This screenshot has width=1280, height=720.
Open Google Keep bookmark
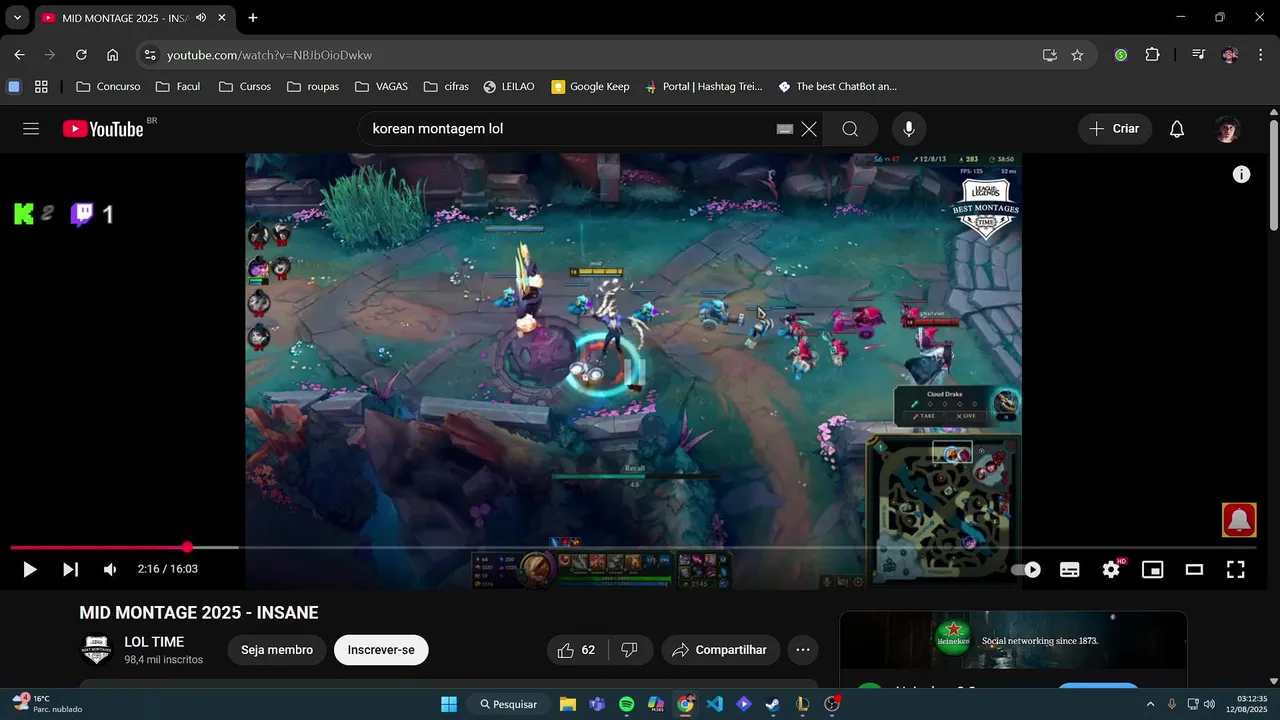[x=590, y=86]
